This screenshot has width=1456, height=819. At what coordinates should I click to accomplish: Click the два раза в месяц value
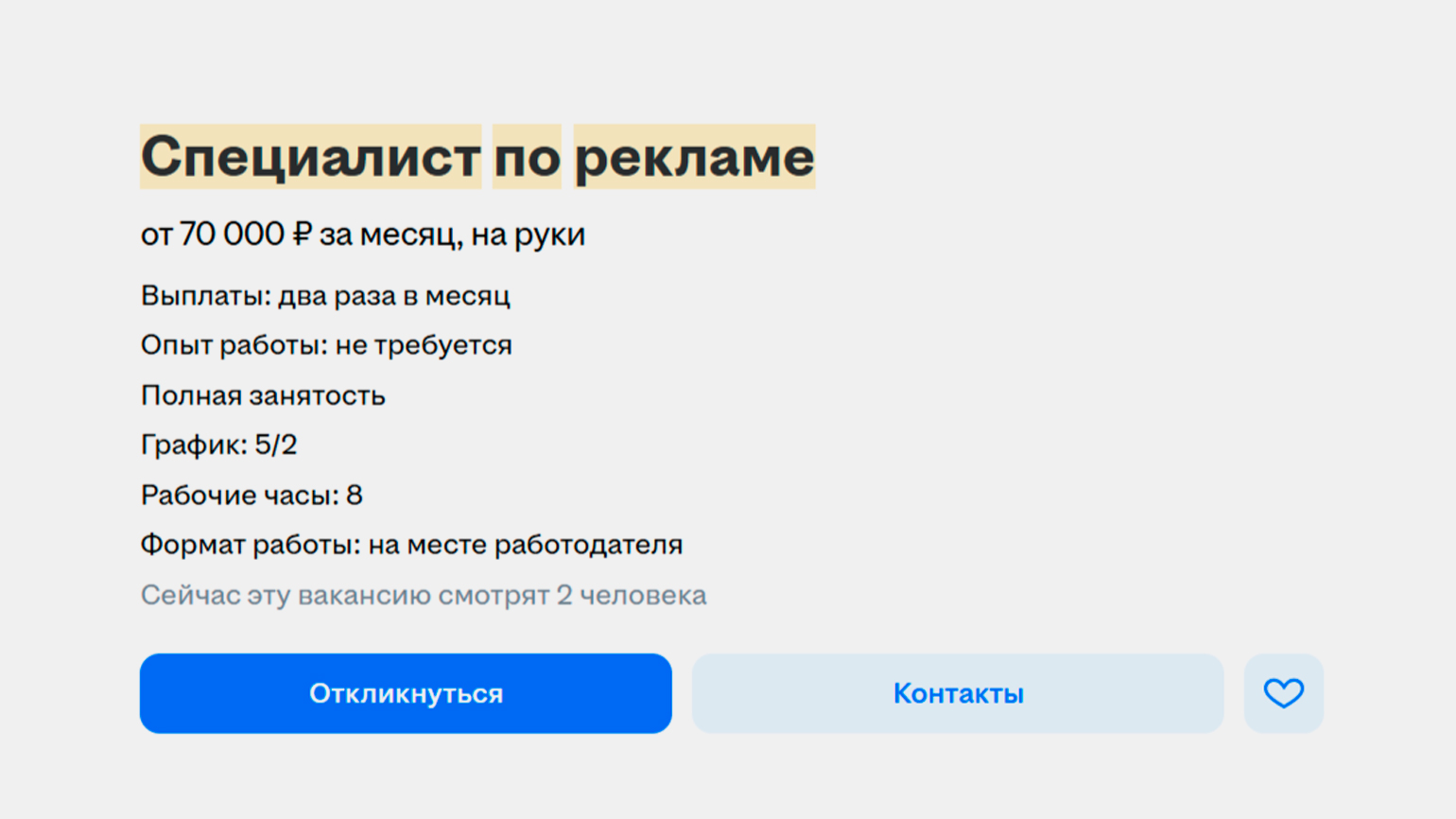coord(393,296)
